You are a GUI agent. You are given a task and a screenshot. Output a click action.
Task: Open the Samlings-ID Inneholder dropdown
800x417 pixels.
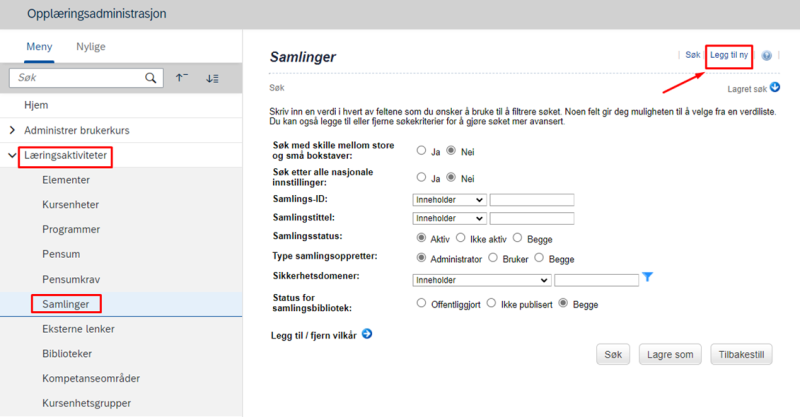(x=449, y=200)
